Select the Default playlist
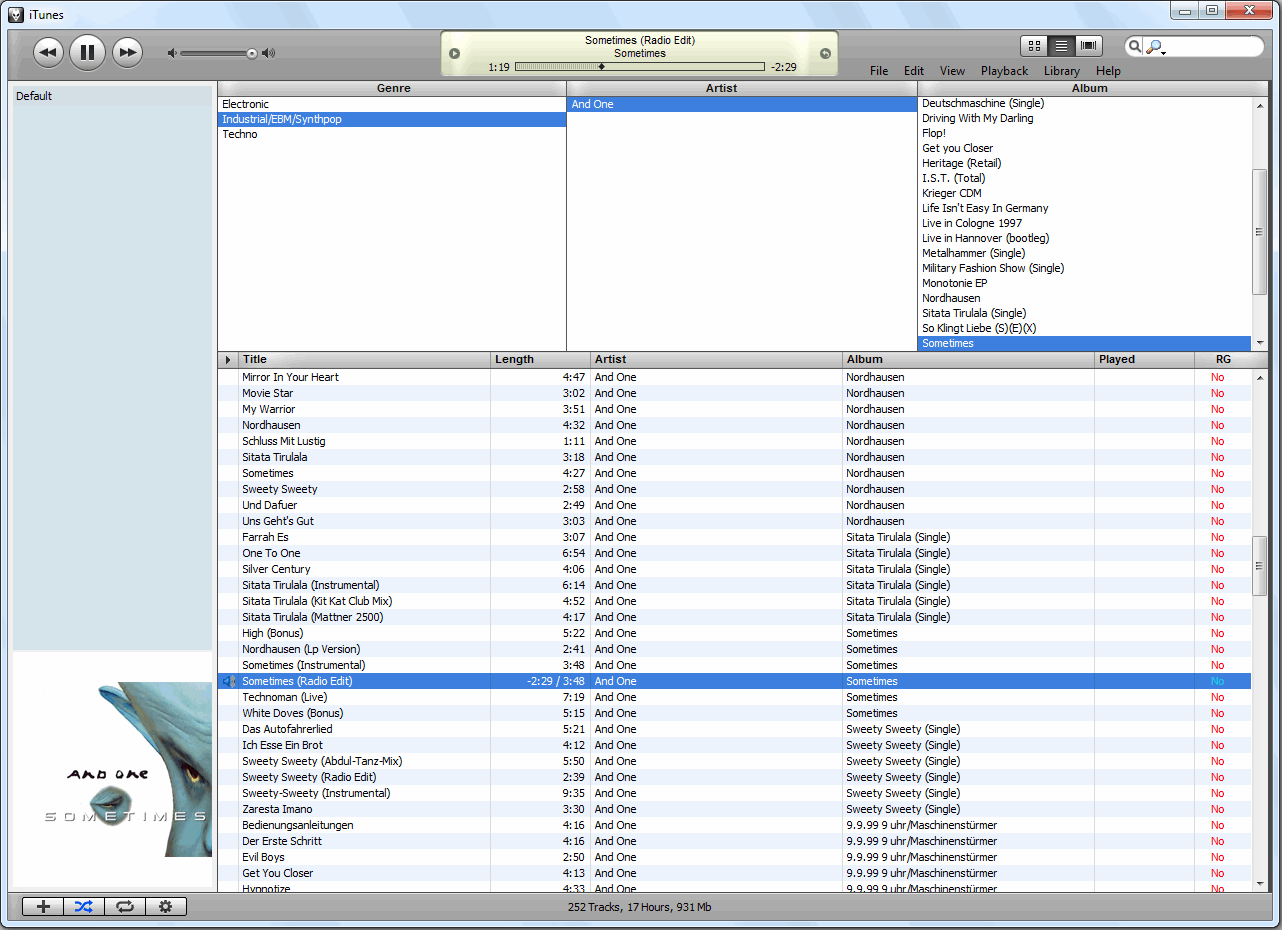Viewport: 1282px width, 930px height. click(x=112, y=96)
